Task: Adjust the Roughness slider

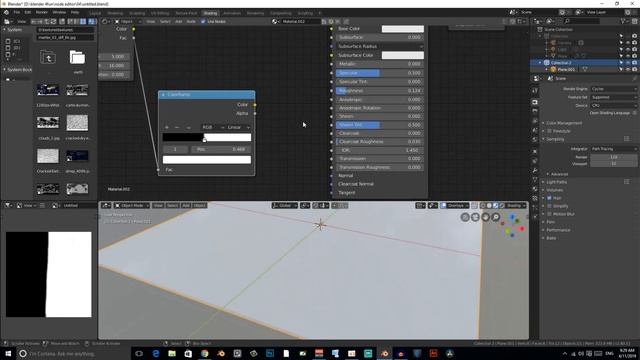Action: coord(380,91)
